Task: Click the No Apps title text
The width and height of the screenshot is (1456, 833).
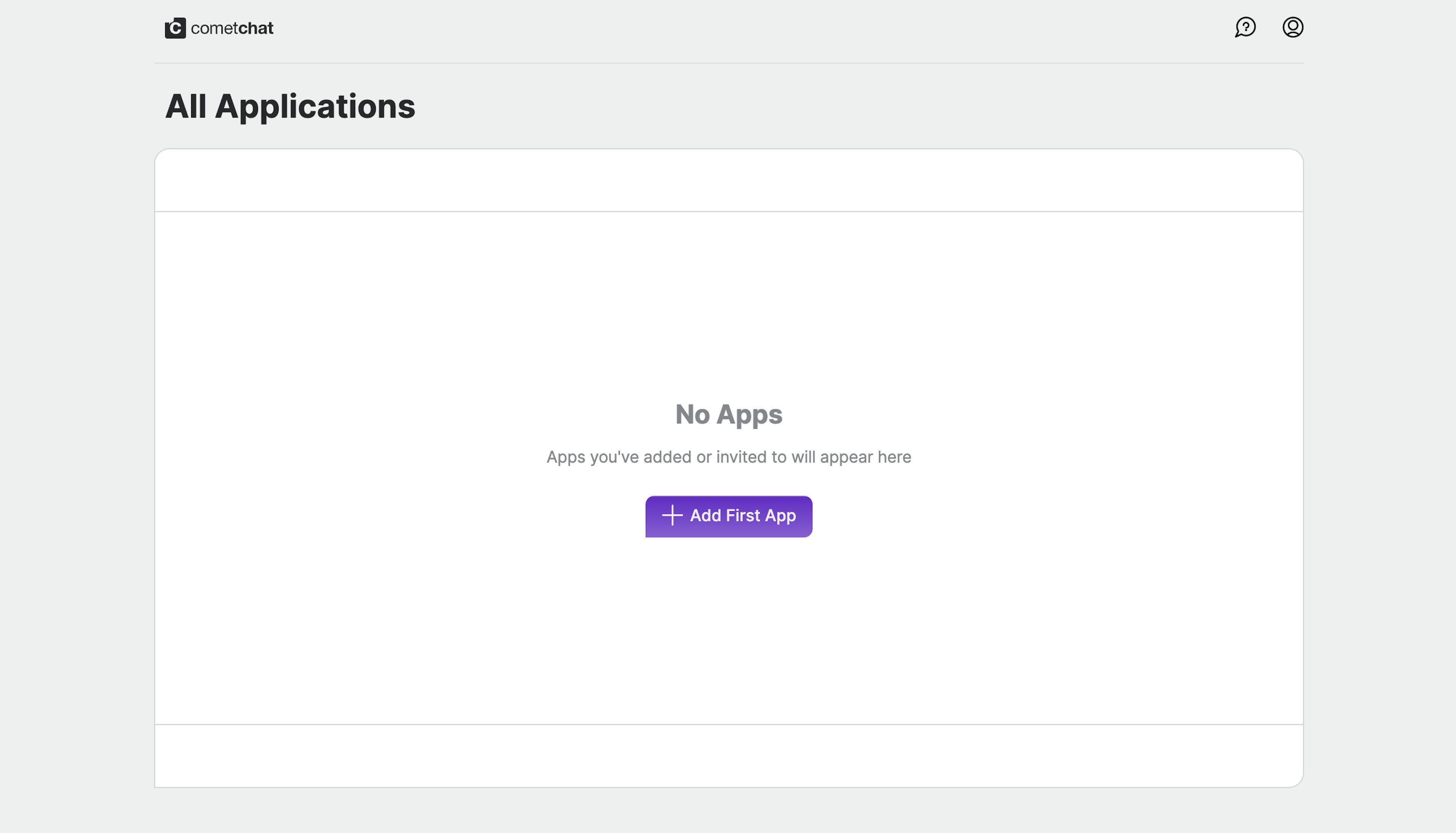Action: point(729,415)
